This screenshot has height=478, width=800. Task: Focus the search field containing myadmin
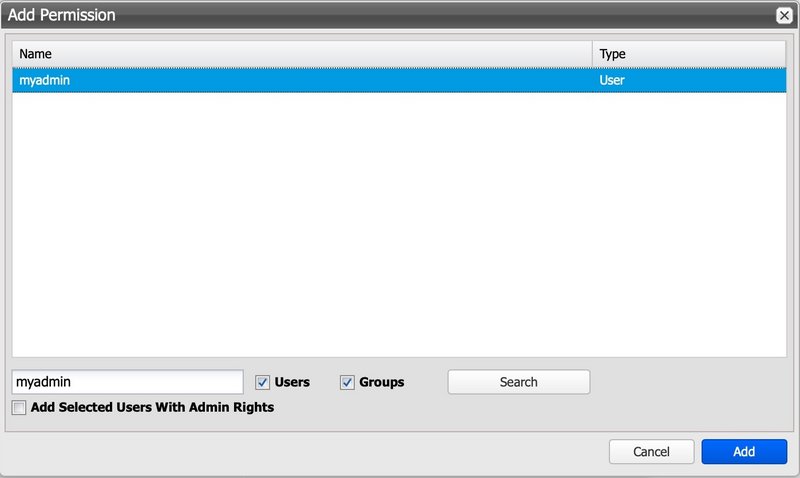[127, 382]
